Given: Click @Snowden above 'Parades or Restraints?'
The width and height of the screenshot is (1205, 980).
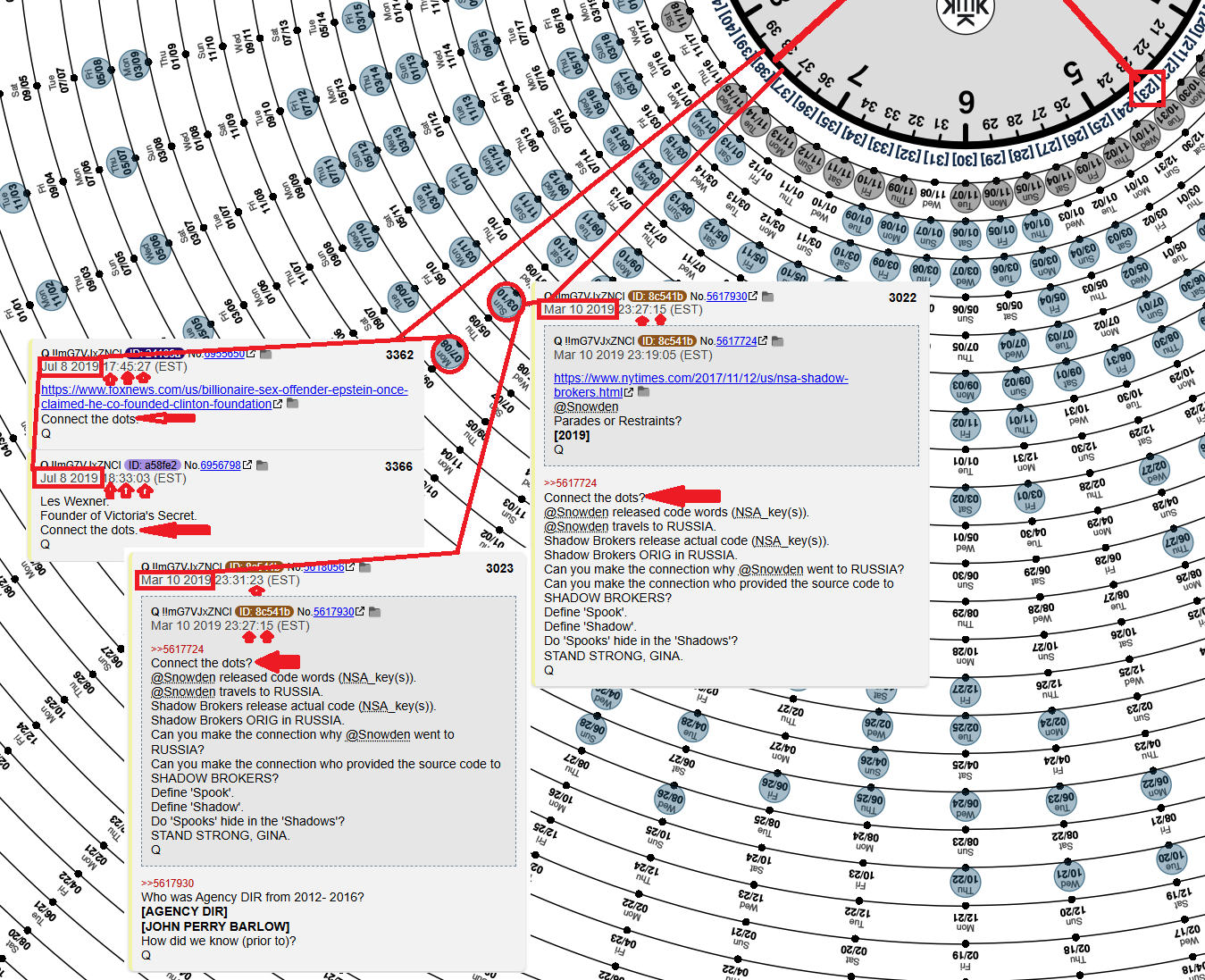Looking at the screenshot, I should click(586, 406).
